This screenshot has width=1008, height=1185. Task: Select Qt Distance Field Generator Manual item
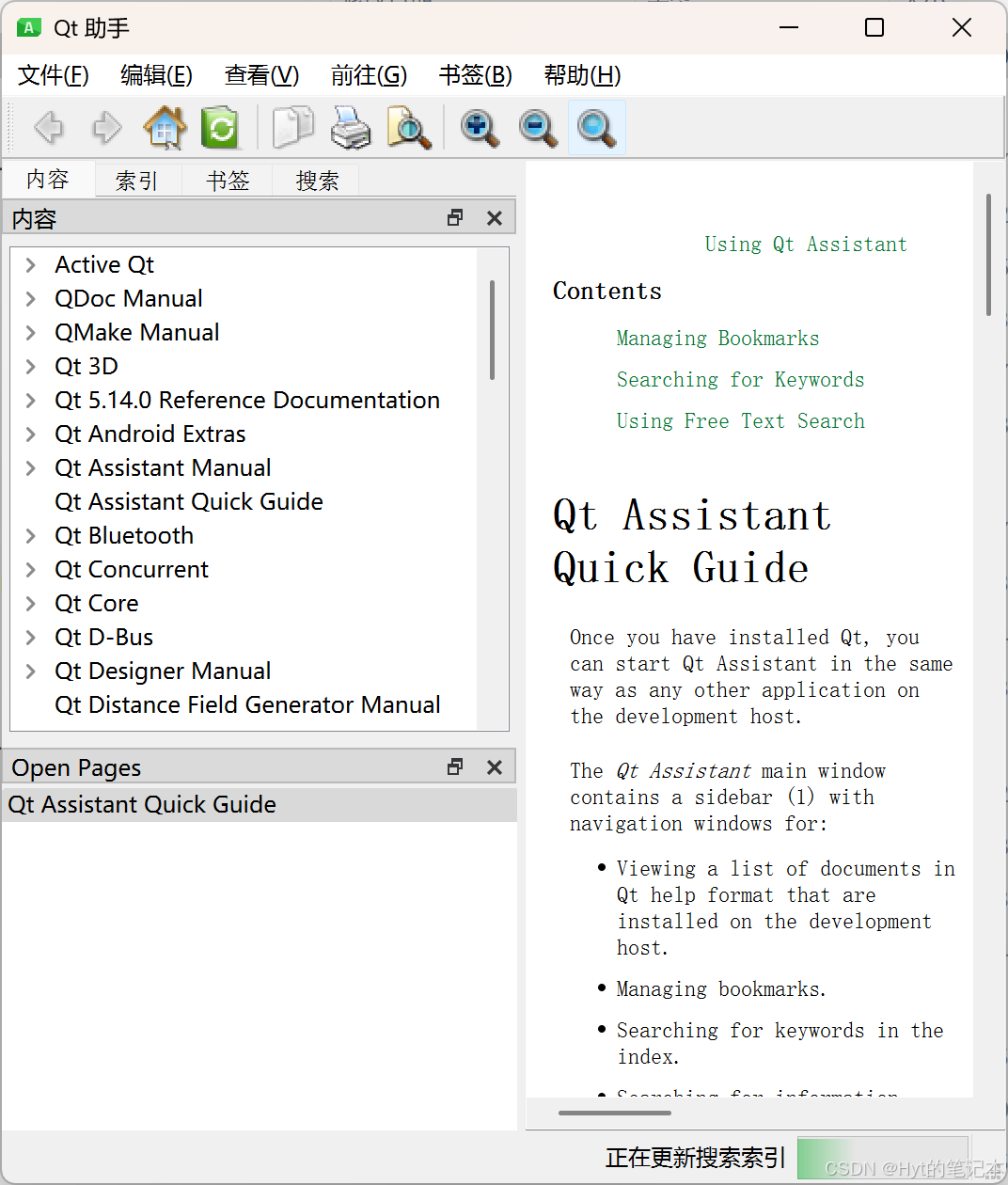pos(247,705)
